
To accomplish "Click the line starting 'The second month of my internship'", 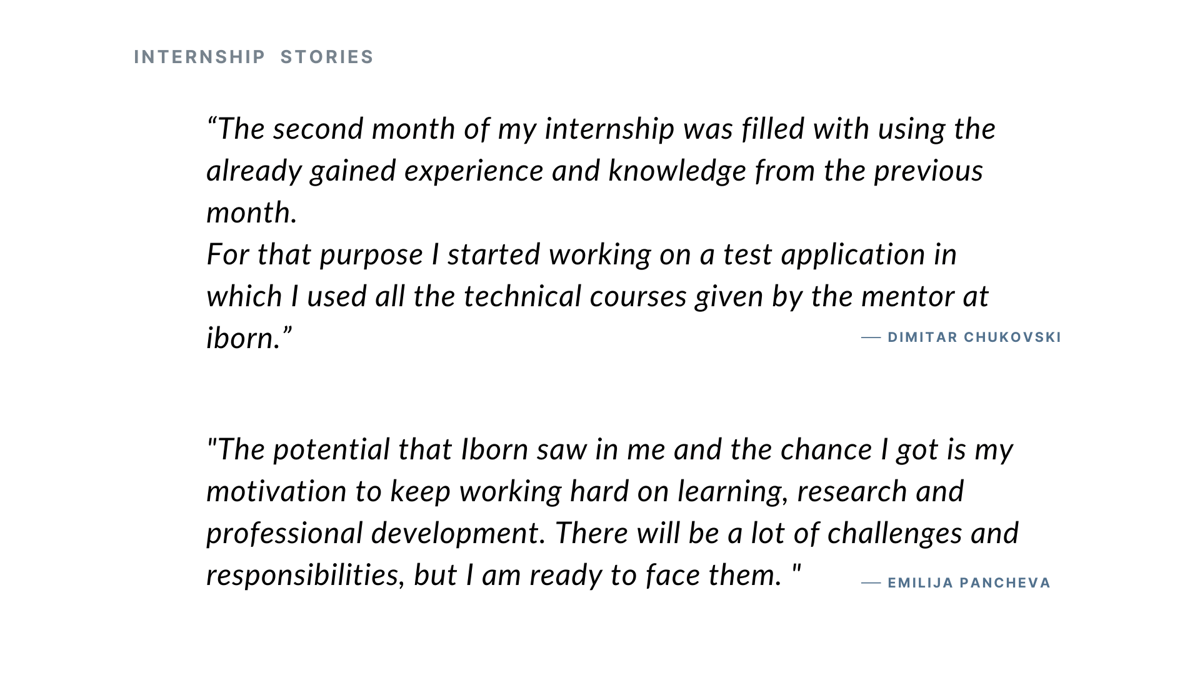I will coord(601,129).
